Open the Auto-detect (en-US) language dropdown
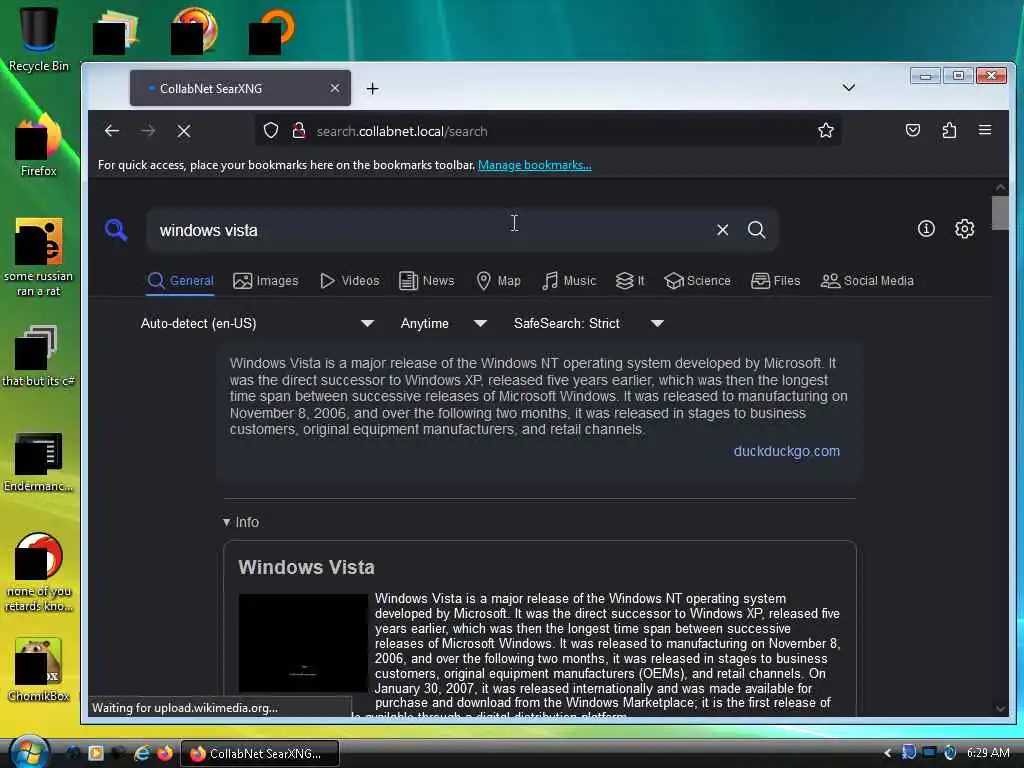Image resolution: width=1024 pixels, height=768 pixels. (x=257, y=323)
